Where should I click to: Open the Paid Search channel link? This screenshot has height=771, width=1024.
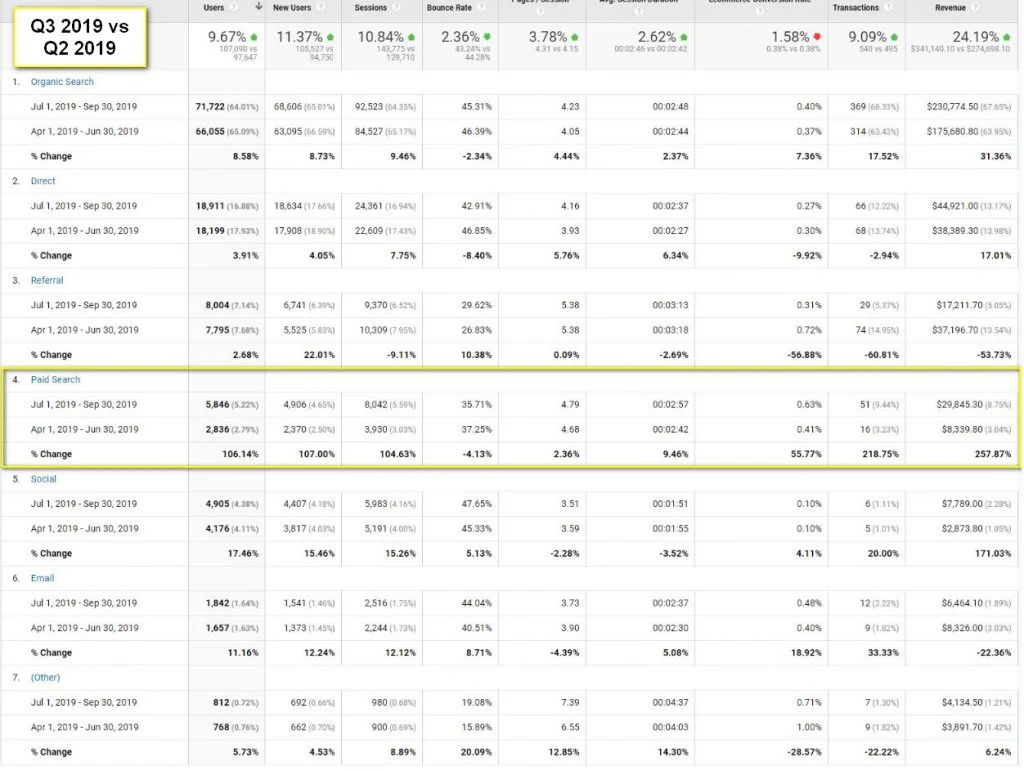point(56,379)
